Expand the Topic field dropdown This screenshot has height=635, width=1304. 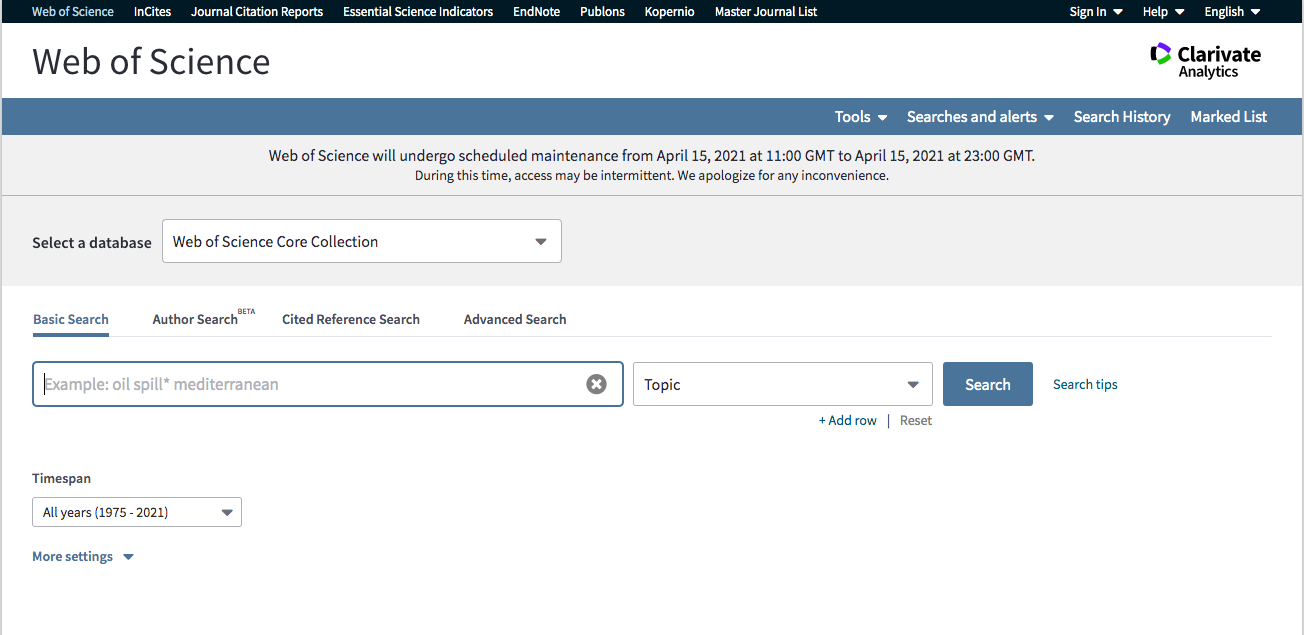pyautogui.click(x=783, y=384)
